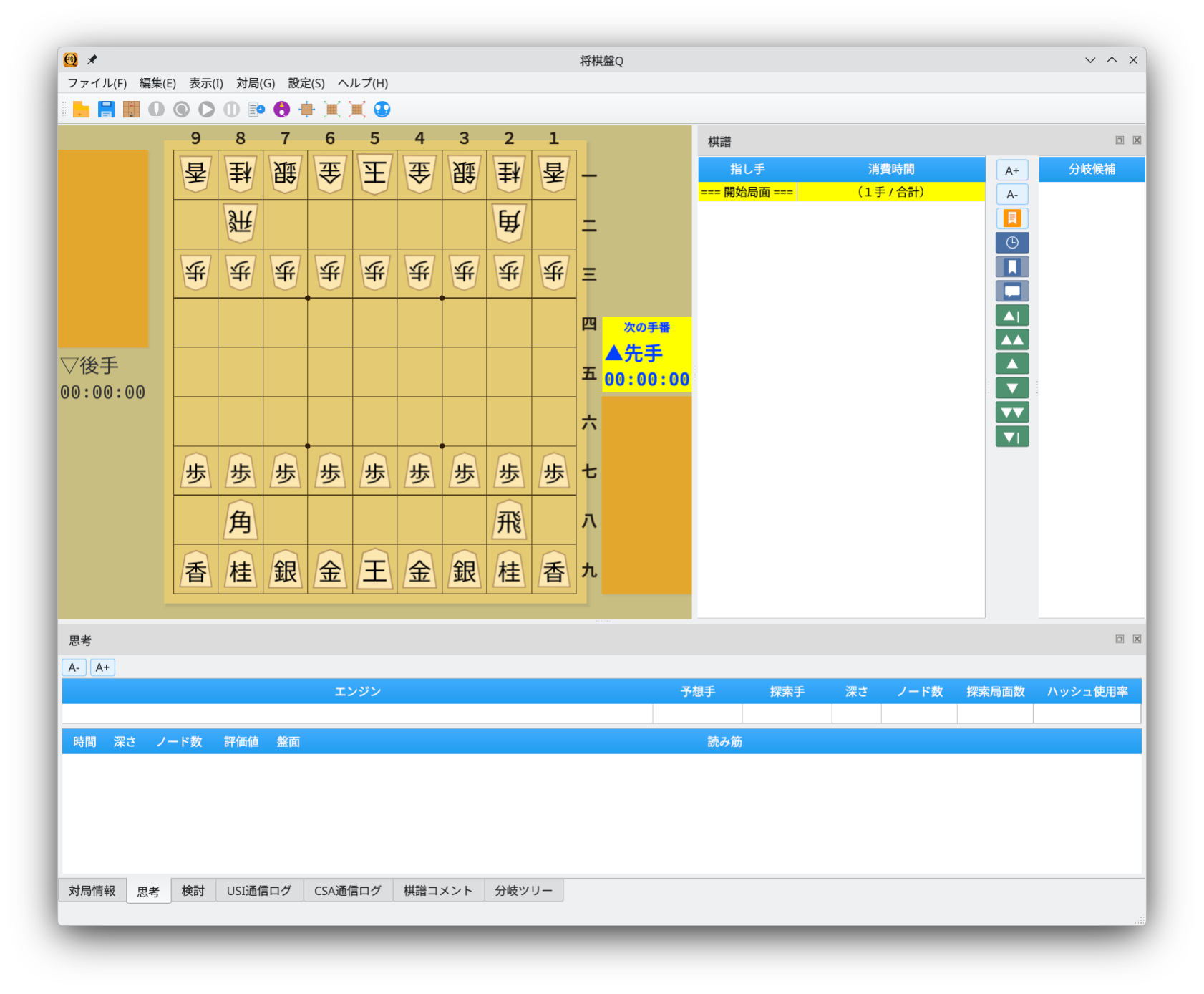Toggle the clock time display button

click(x=1011, y=243)
